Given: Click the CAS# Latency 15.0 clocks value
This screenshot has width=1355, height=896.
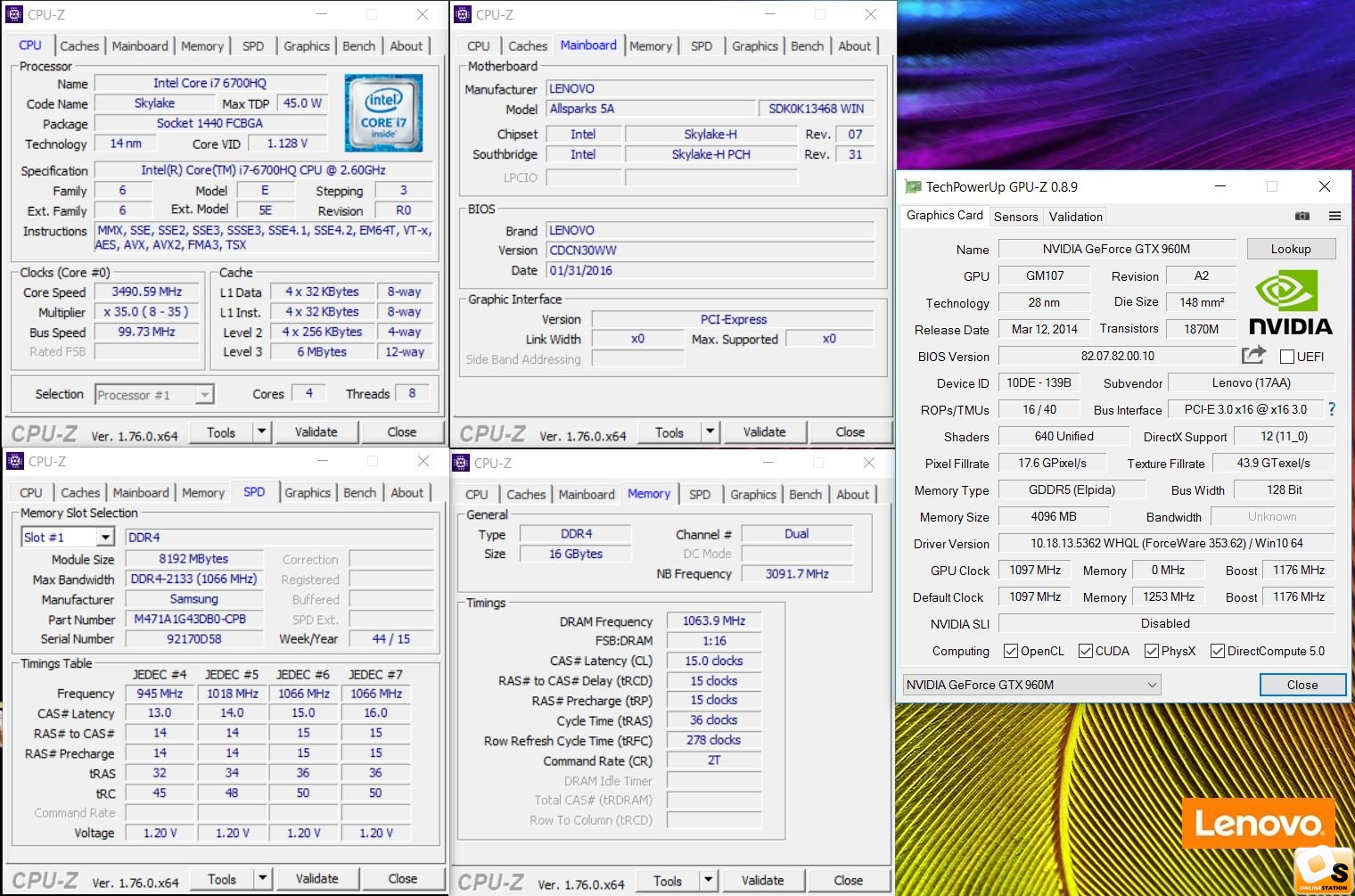Looking at the screenshot, I should click(x=714, y=661).
